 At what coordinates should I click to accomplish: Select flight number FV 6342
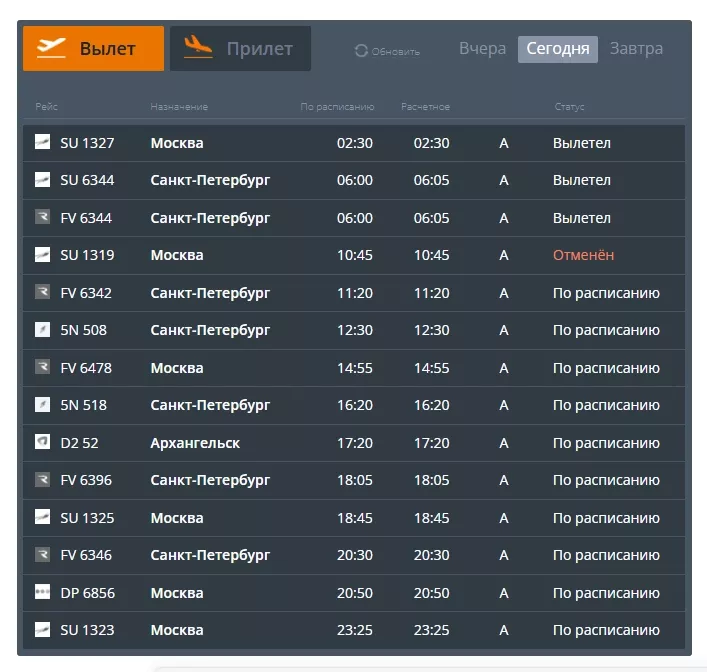[x=86, y=293]
